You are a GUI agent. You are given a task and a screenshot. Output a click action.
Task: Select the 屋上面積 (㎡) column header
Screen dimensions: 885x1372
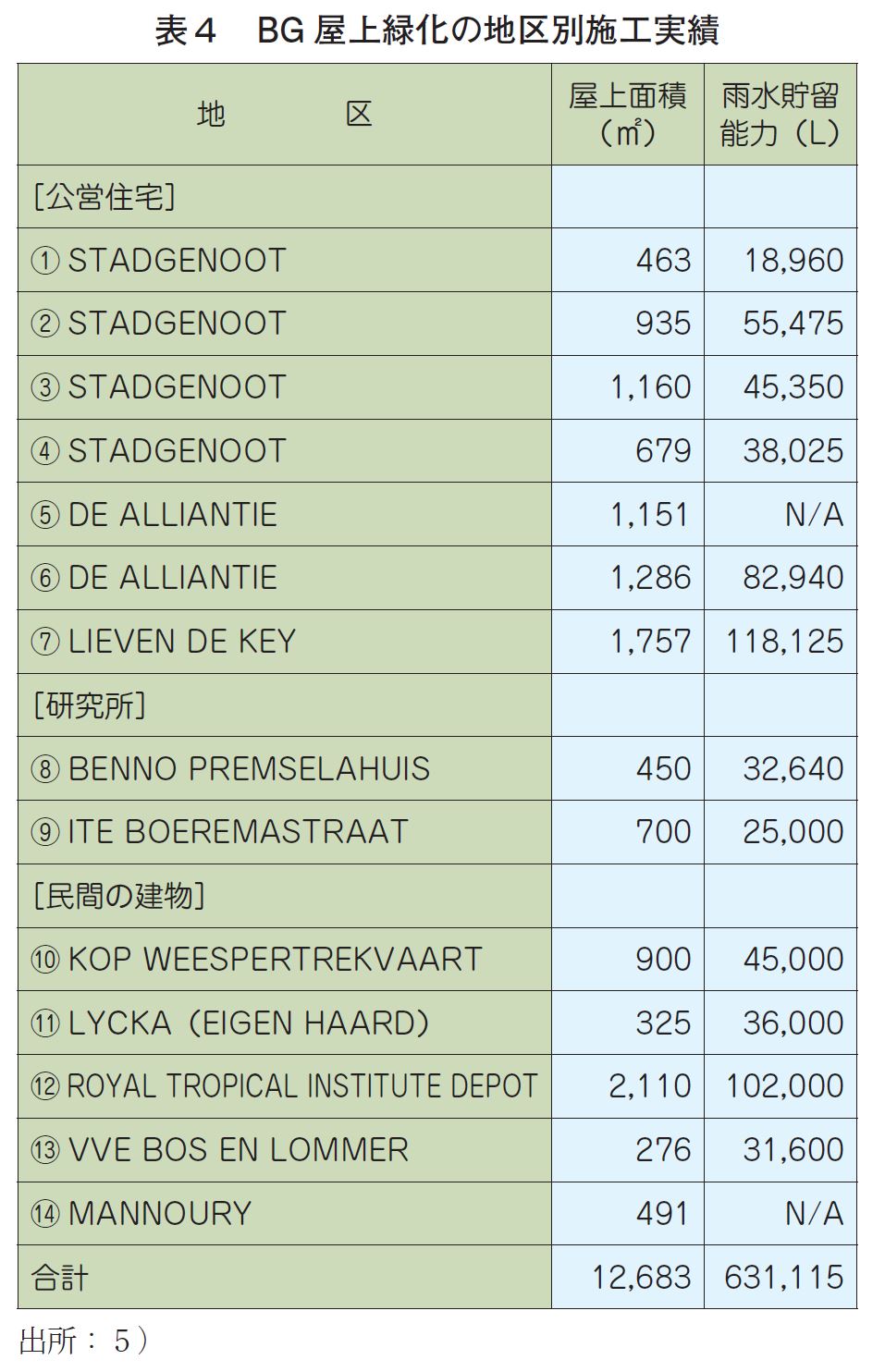pyautogui.click(x=628, y=115)
